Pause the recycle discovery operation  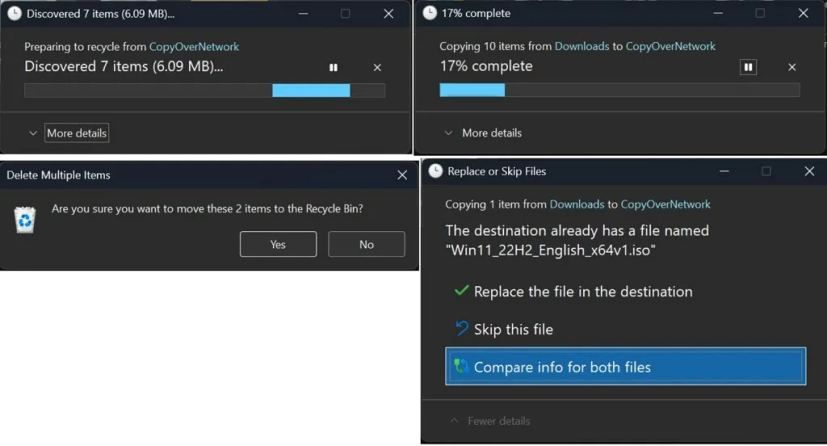[333, 68]
